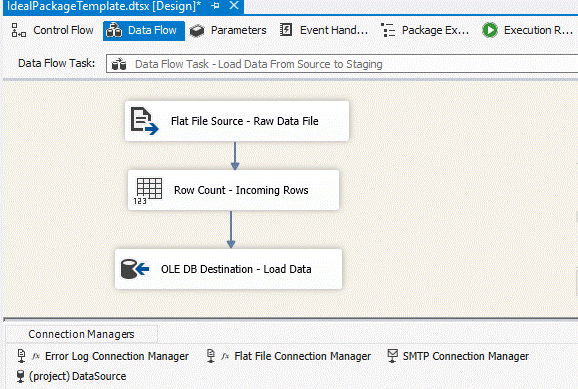578x389 pixels.
Task: Switch to the Control Flow tab
Action: pos(53,30)
